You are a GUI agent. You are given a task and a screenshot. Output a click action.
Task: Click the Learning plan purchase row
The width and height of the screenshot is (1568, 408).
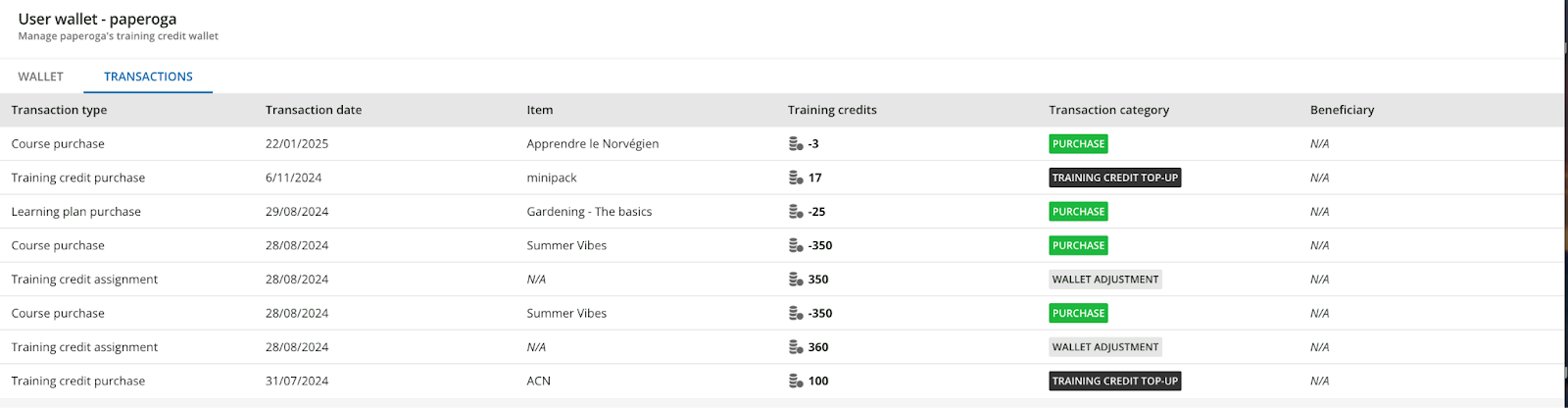76,212
